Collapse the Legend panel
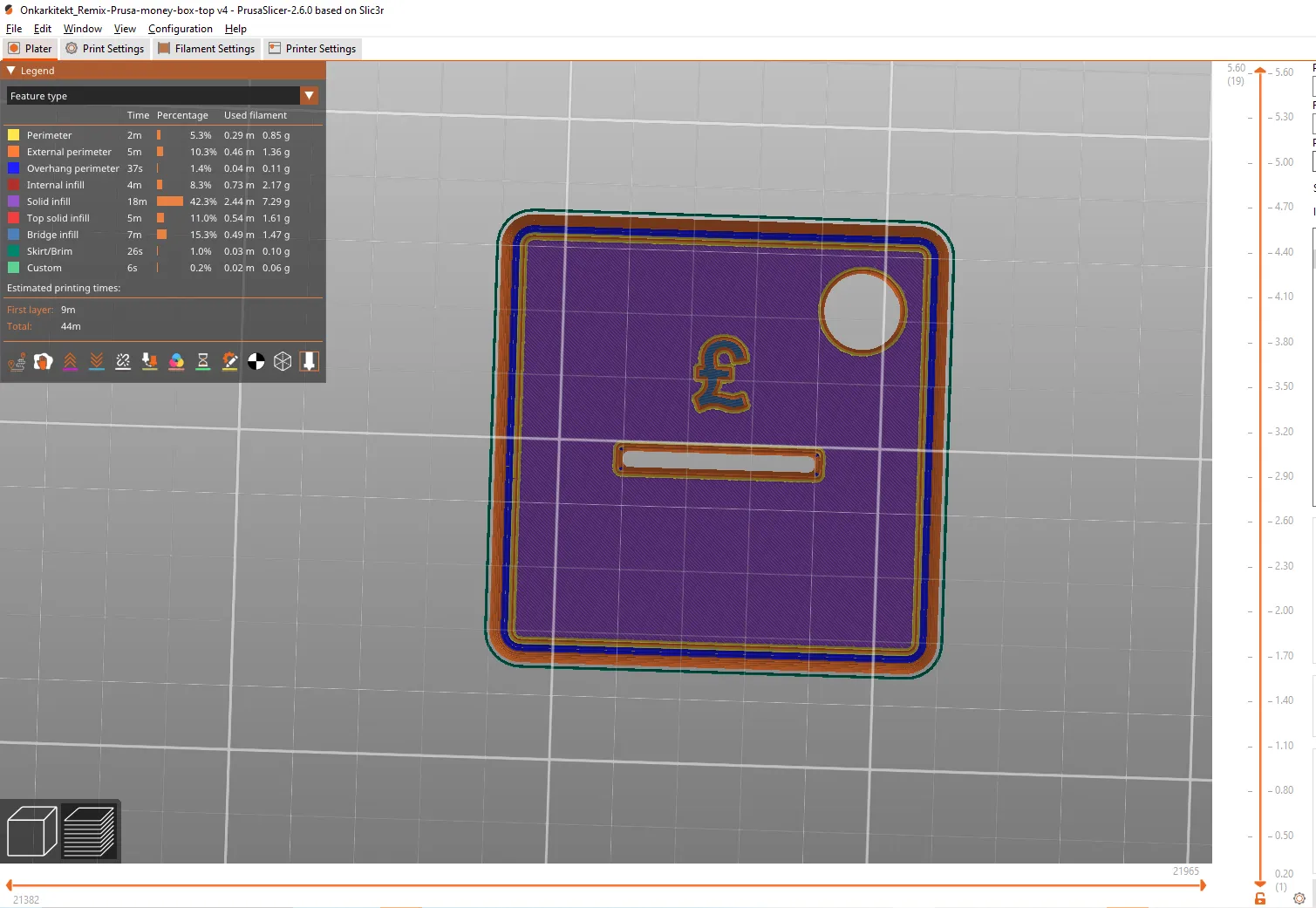This screenshot has height=908, width=1316. (11, 71)
